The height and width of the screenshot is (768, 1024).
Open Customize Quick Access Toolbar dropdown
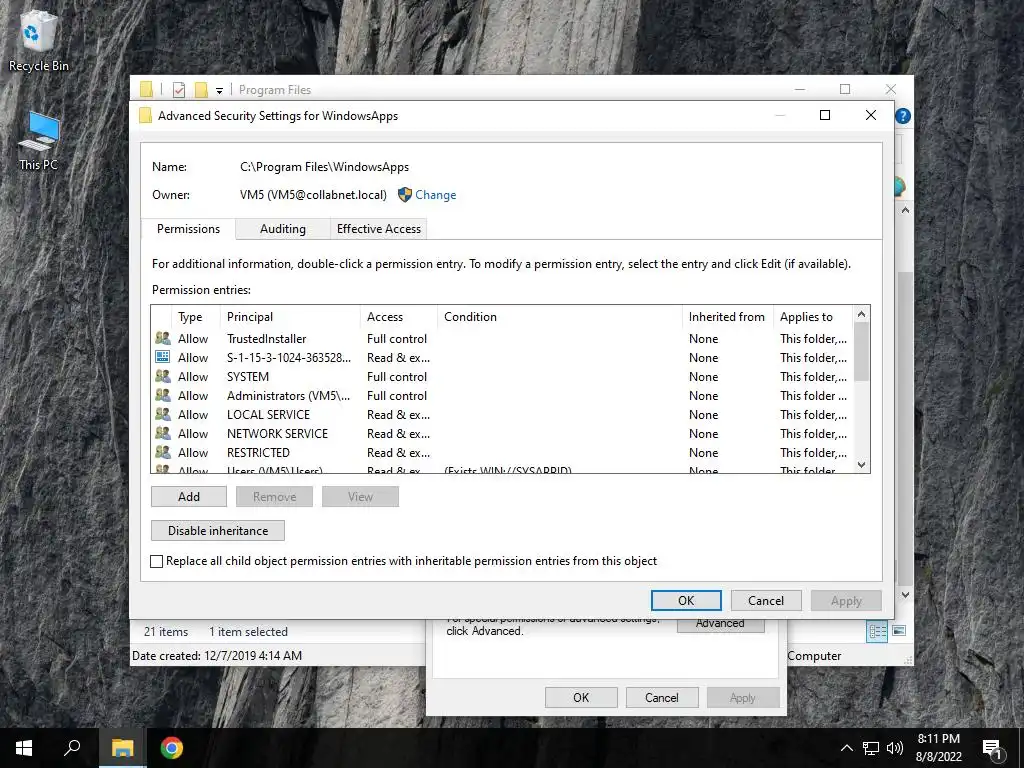pos(219,90)
